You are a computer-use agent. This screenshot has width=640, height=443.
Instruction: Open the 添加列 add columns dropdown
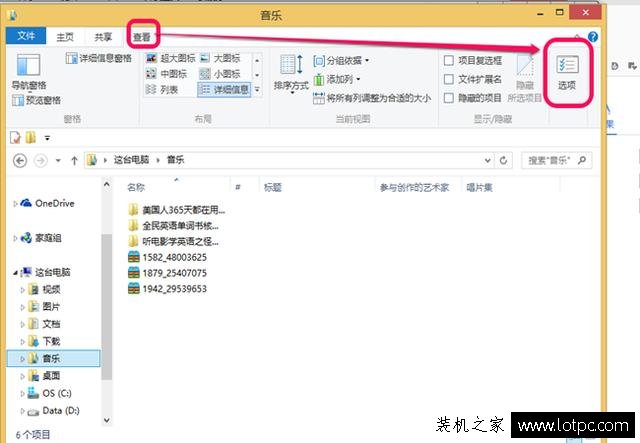(x=337, y=79)
